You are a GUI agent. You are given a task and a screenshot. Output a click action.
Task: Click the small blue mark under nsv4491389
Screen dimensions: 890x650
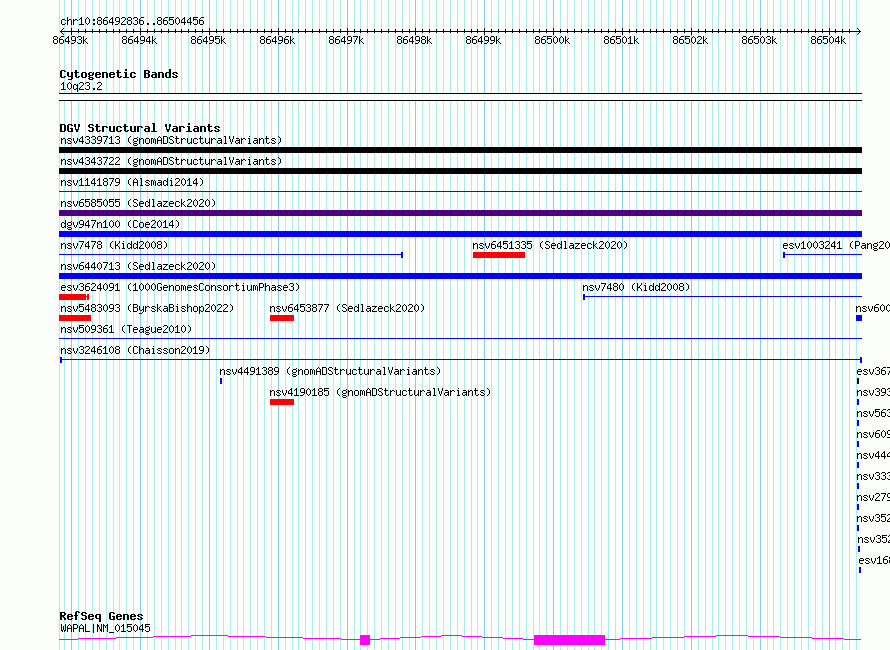tap(221, 381)
